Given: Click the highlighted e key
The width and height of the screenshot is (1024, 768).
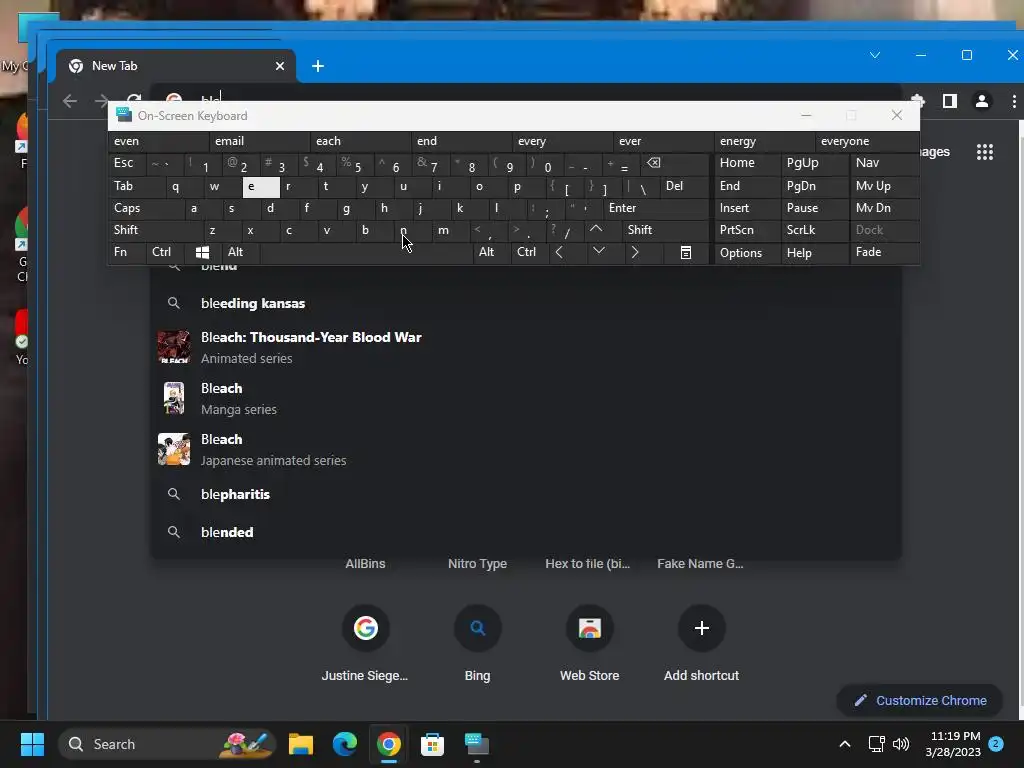Looking at the screenshot, I should (x=261, y=187).
